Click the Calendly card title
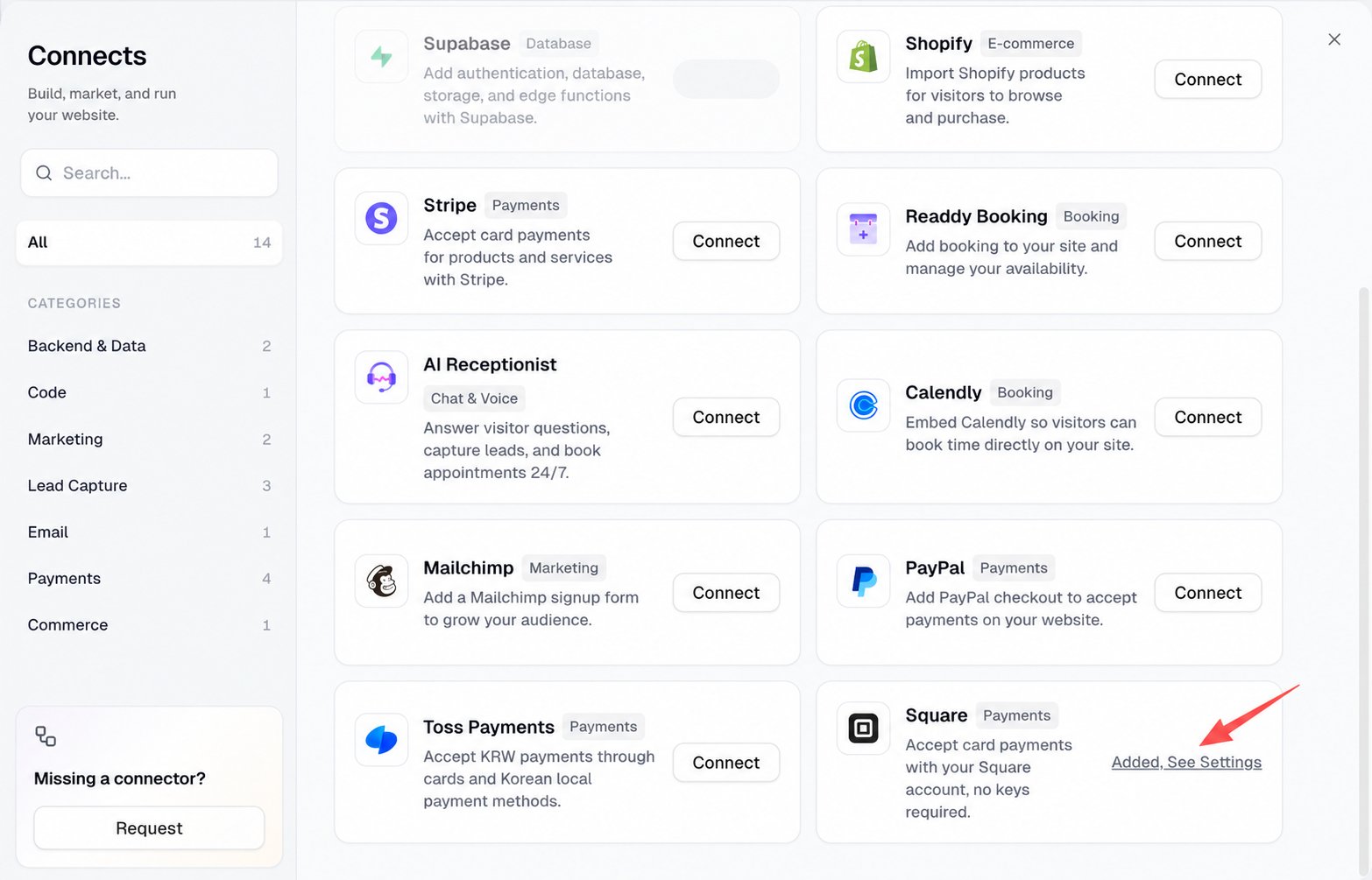The image size is (1372, 880). click(x=943, y=392)
